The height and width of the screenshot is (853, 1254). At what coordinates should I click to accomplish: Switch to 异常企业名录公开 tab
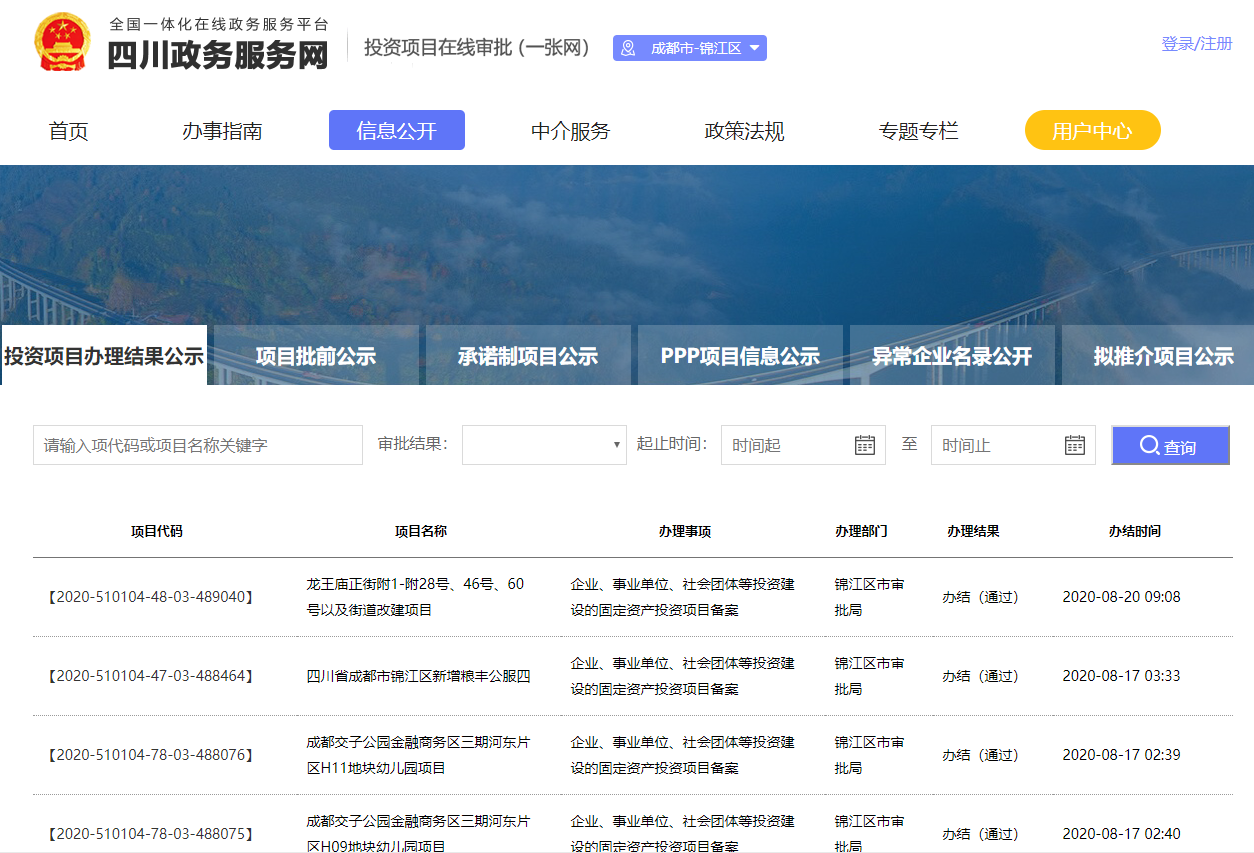click(952, 356)
